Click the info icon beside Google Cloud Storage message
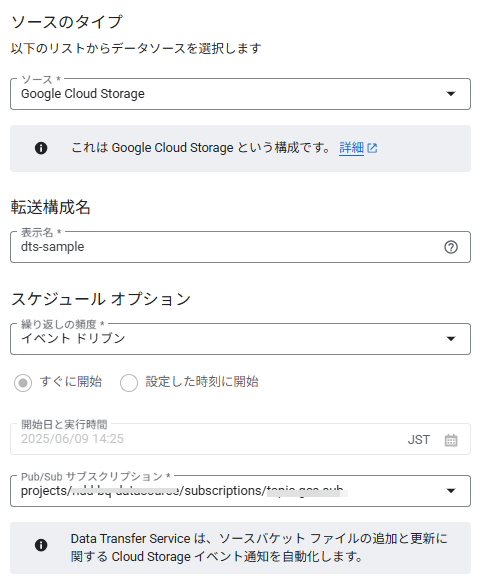487x588 pixels. 41,148
